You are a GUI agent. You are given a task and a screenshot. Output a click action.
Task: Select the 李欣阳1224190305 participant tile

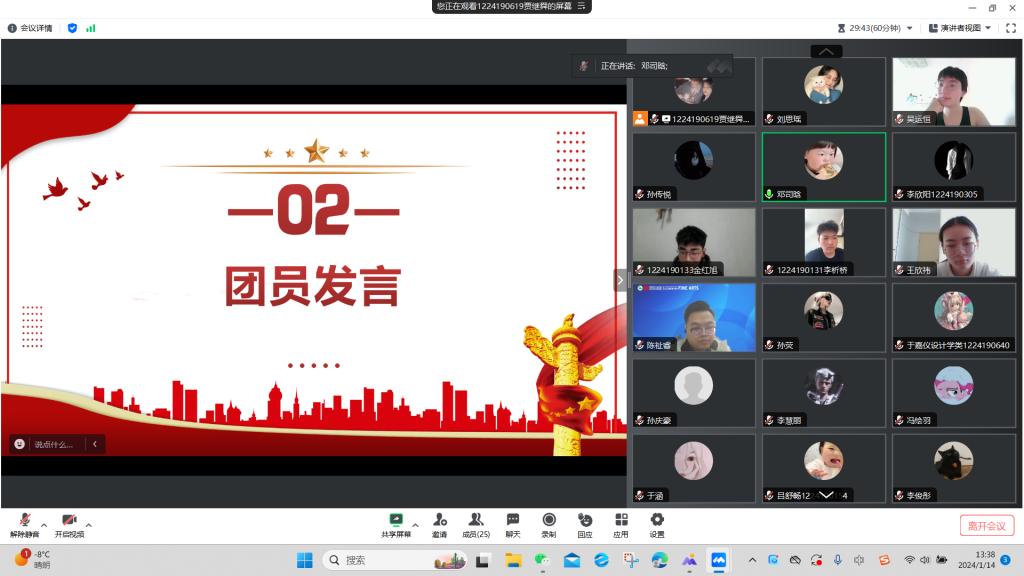[954, 167]
